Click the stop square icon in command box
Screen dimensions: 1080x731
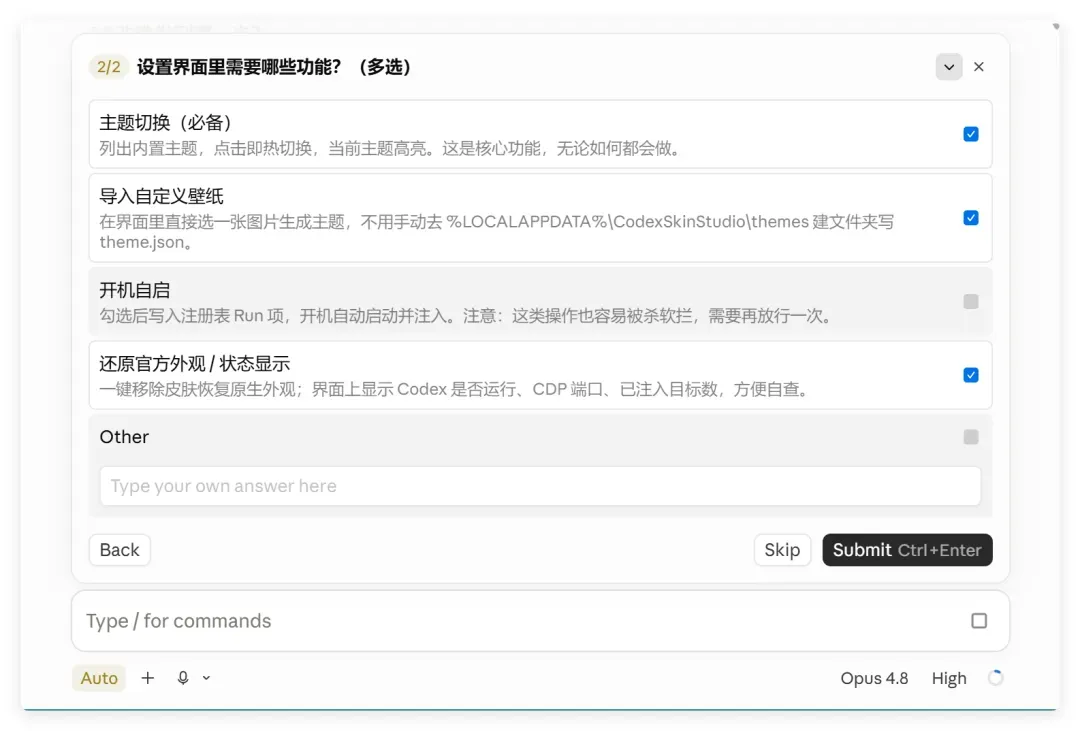tap(979, 621)
